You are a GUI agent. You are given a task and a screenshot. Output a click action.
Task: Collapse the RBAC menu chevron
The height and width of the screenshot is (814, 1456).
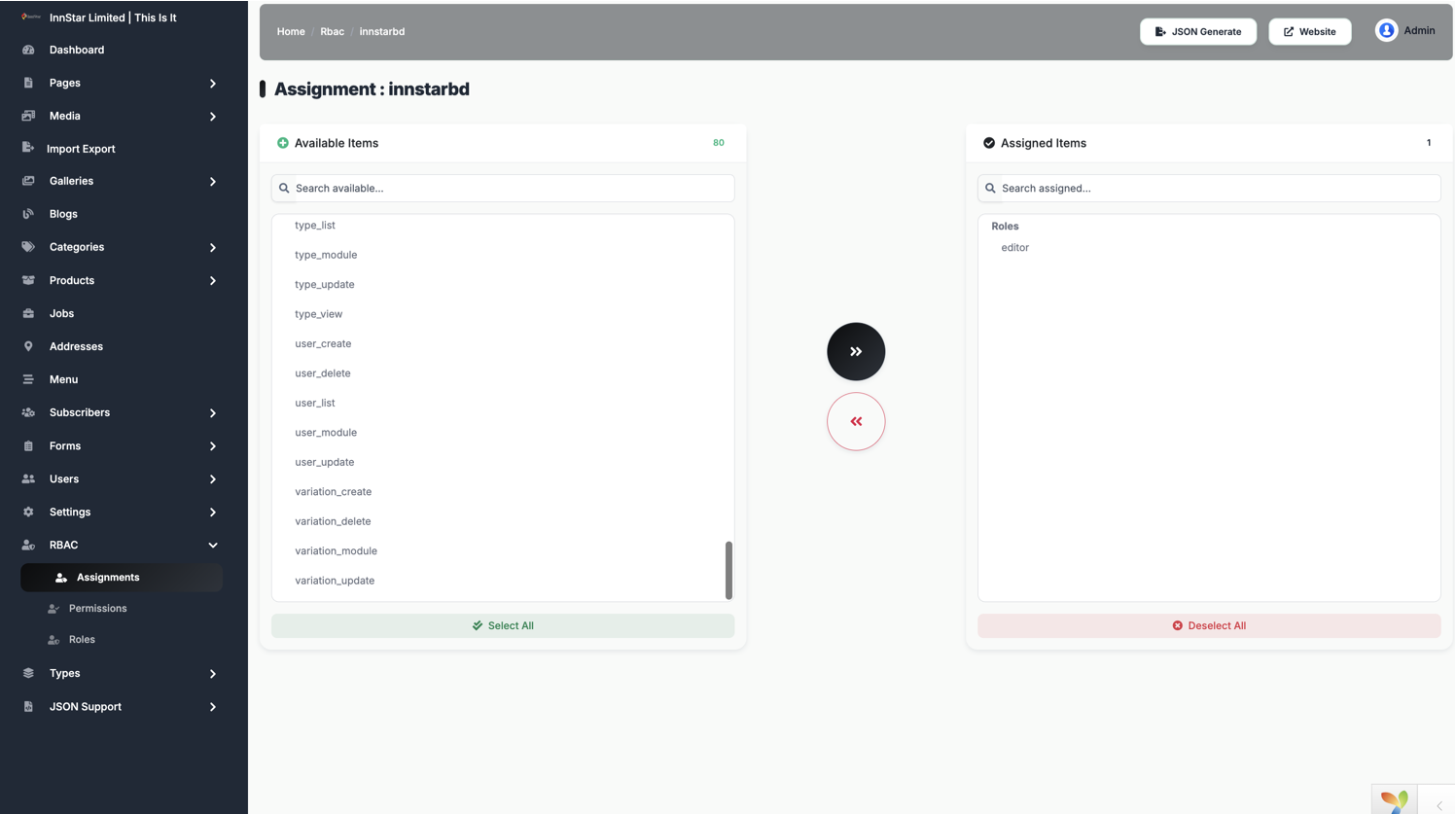(x=213, y=546)
